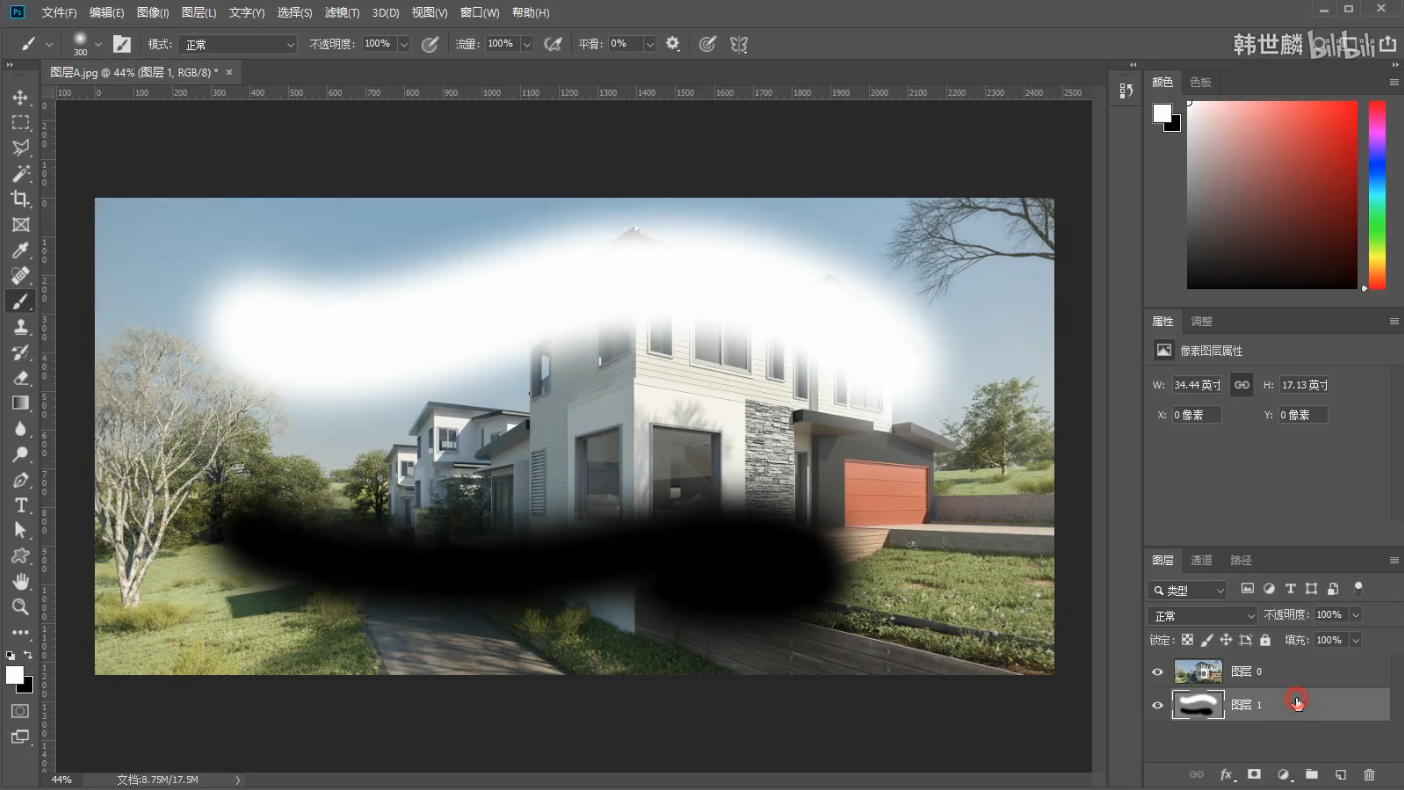This screenshot has width=1404, height=790.
Task: Toggle link between width and height
Action: 1242,385
